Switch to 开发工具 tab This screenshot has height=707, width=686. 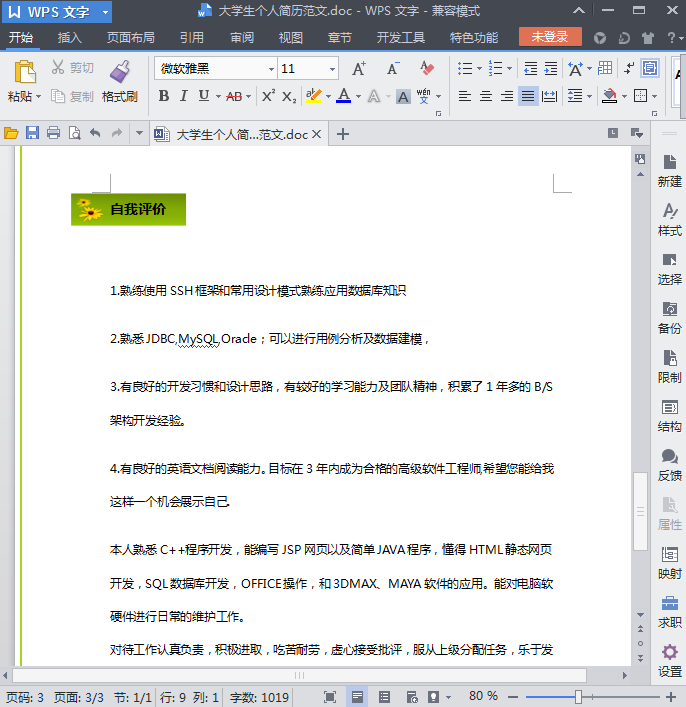pos(401,37)
